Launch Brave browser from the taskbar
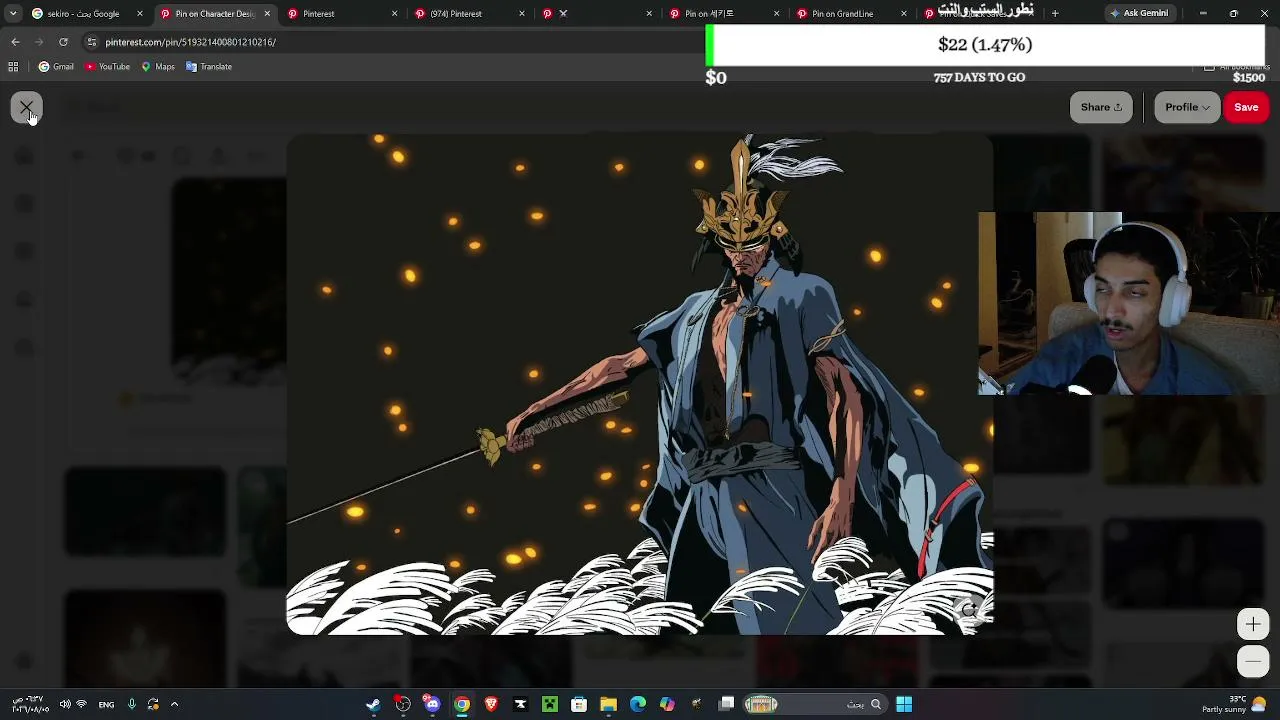Viewport: 1280px width, 720px height. (491, 704)
